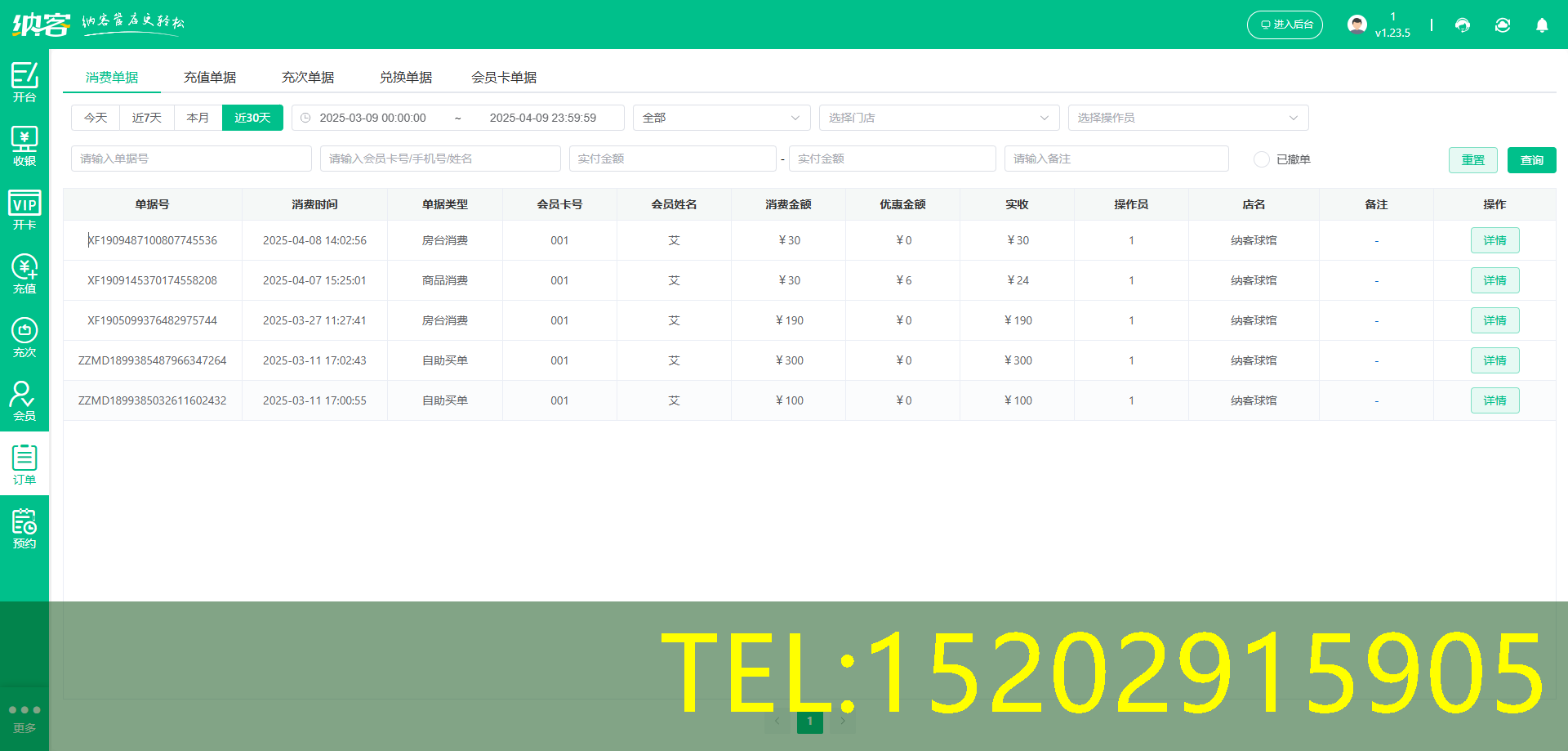Enable the 已撤单 filter
The image size is (1568, 751).
click(x=1261, y=159)
